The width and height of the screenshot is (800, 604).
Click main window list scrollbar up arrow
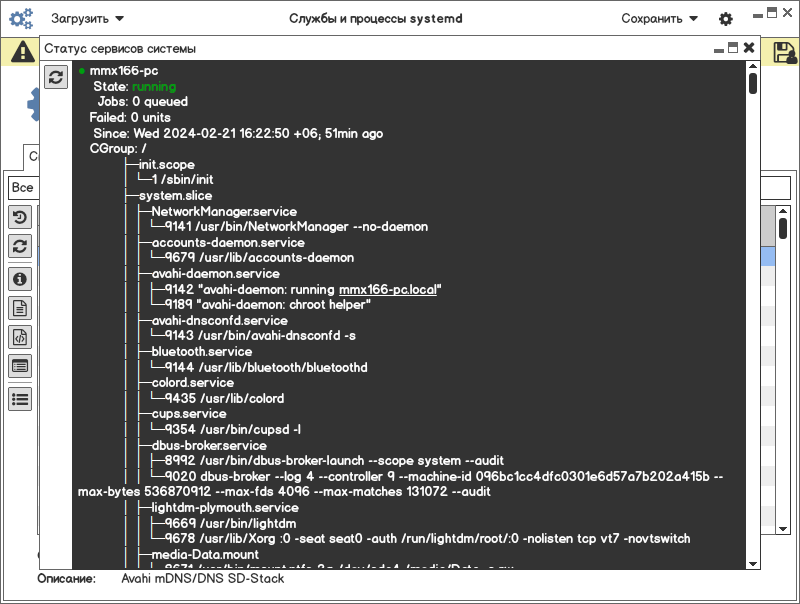[783, 211]
